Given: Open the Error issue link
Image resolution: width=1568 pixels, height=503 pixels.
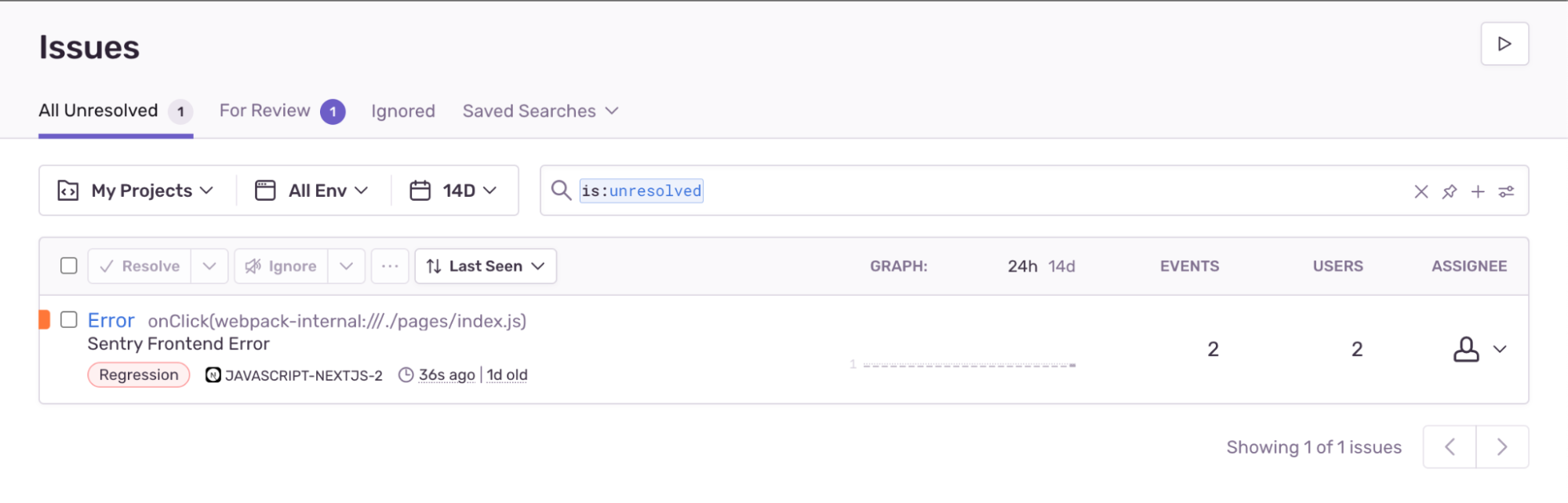Looking at the screenshot, I should point(111,320).
